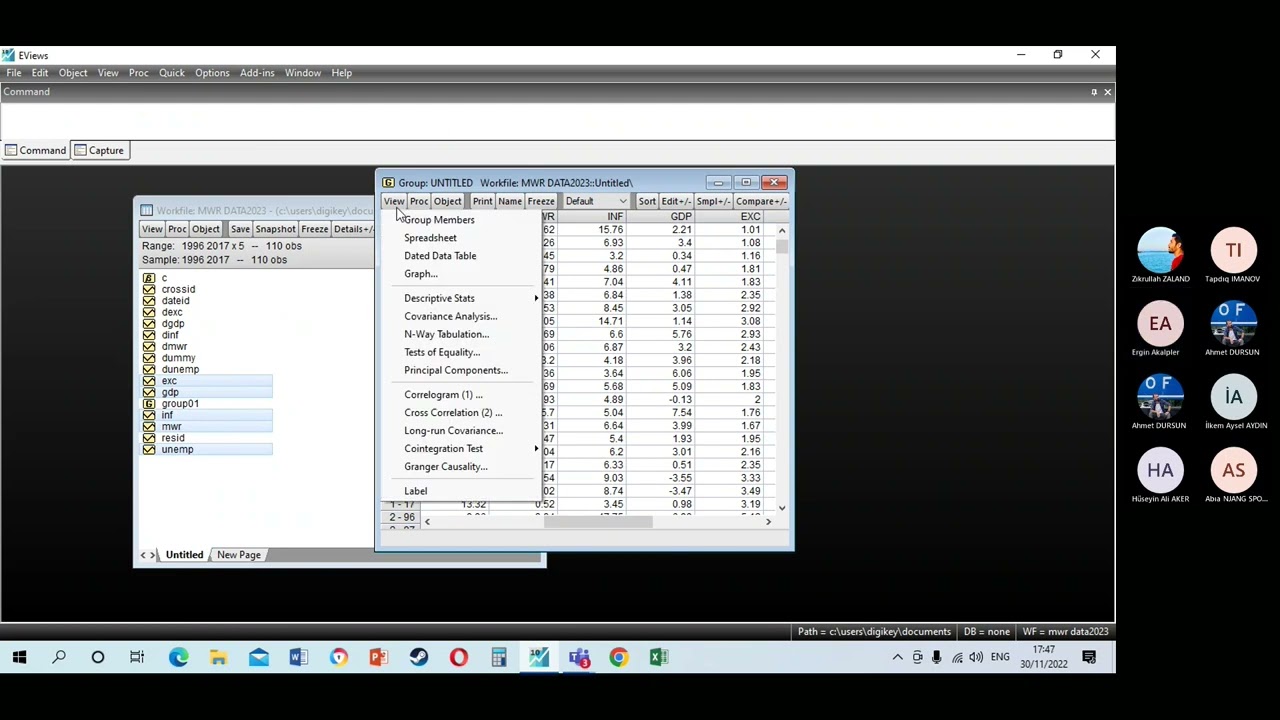The width and height of the screenshot is (1280, 720).
Task: Open Word from the taskbar
Action: (x=299, y=657)
